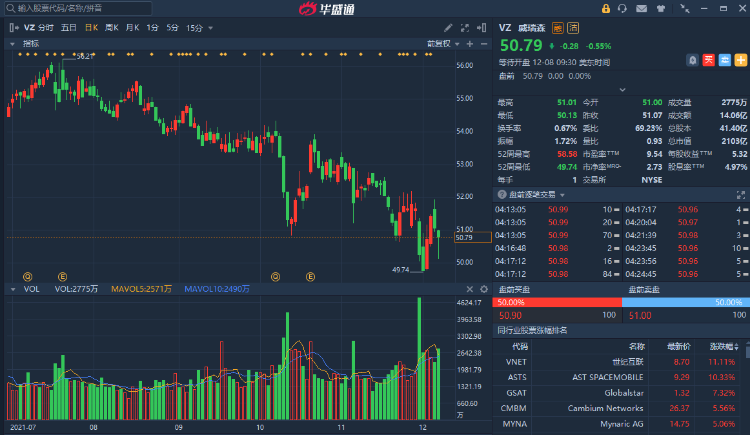Set a price alert bell icon

692,60
